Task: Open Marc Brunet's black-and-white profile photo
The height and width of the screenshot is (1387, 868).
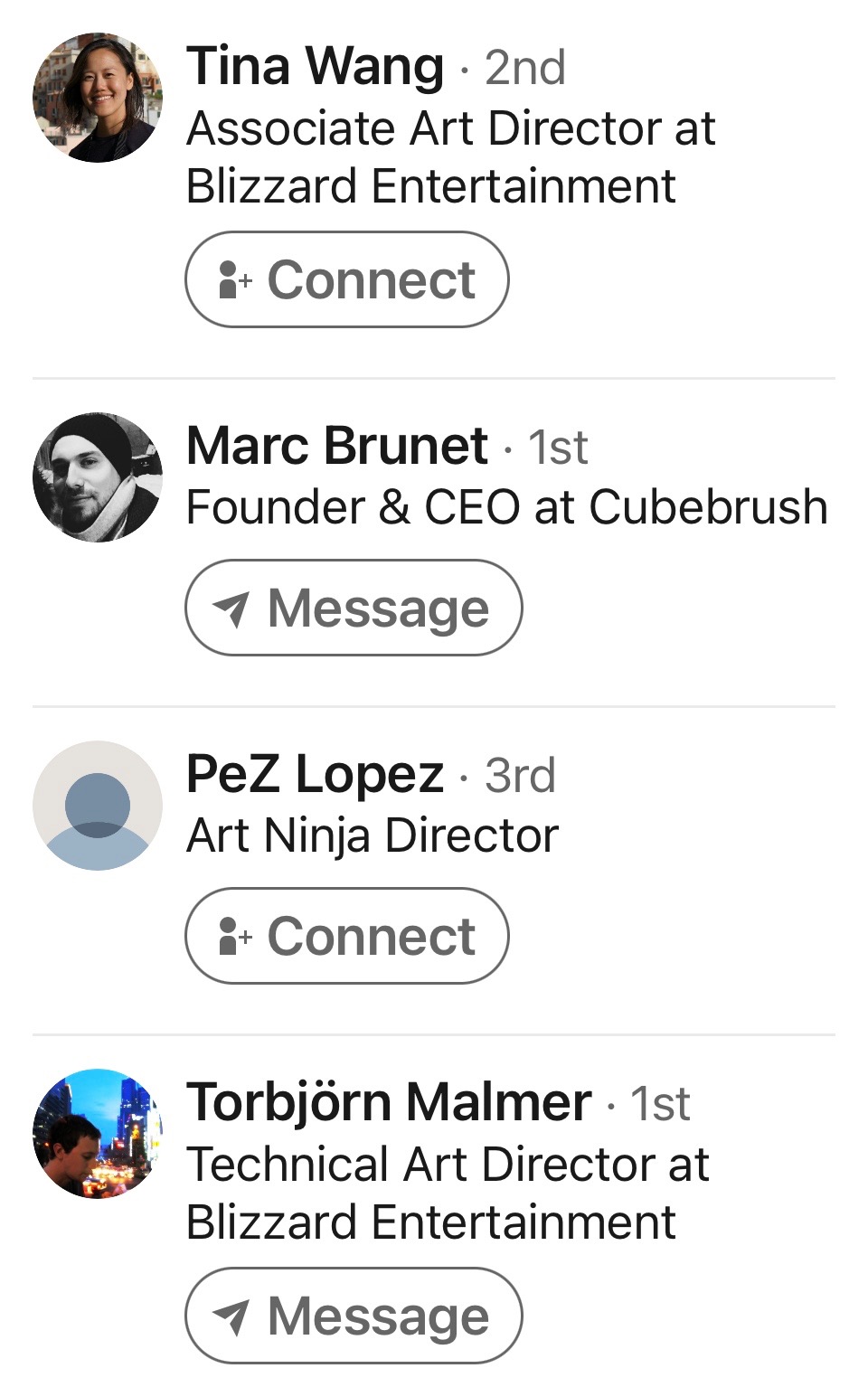Action: click(98, 477)
